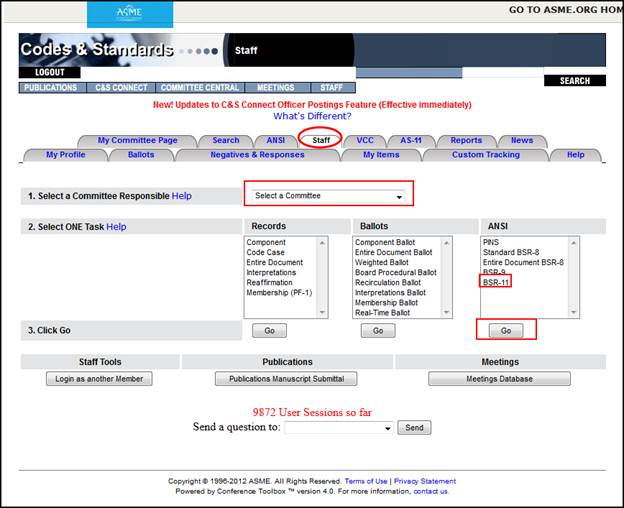Open Help link for Select ONE Task
624x508 pixels.
[116, 227]
